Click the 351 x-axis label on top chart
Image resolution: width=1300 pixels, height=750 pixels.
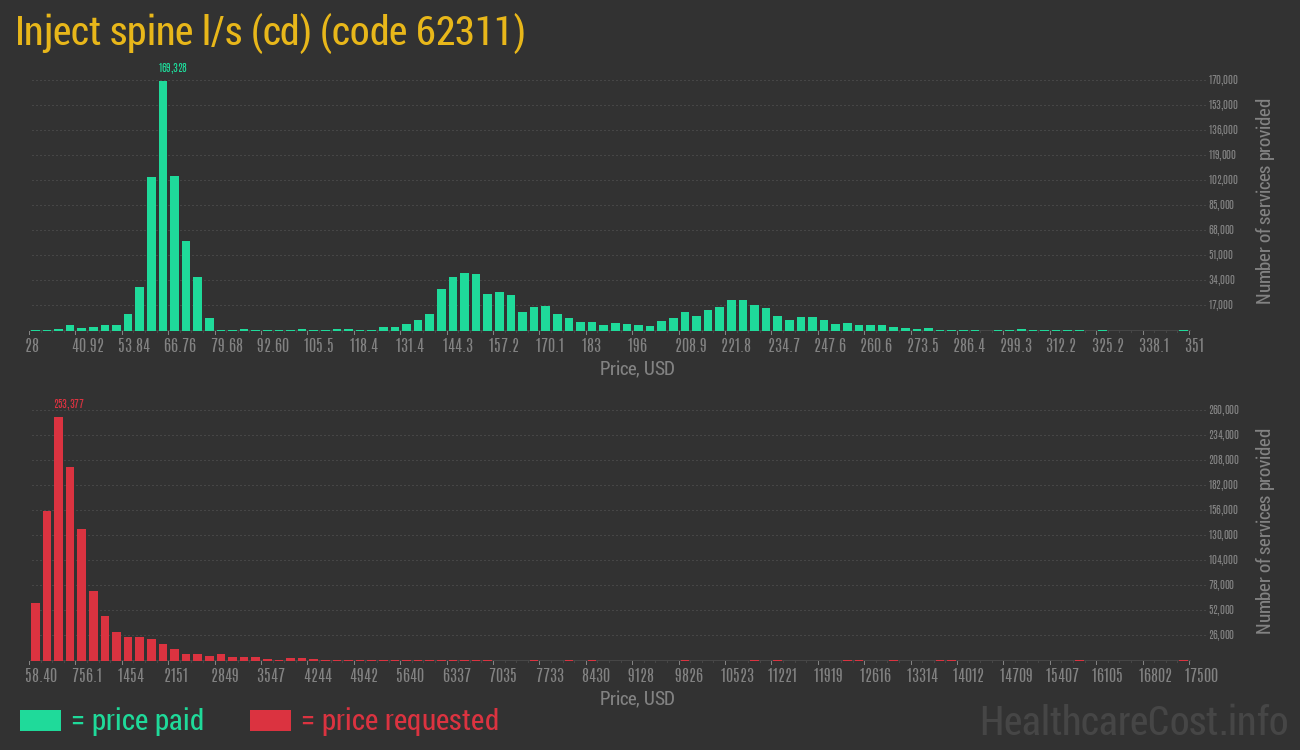click(x=1194, y=346)
